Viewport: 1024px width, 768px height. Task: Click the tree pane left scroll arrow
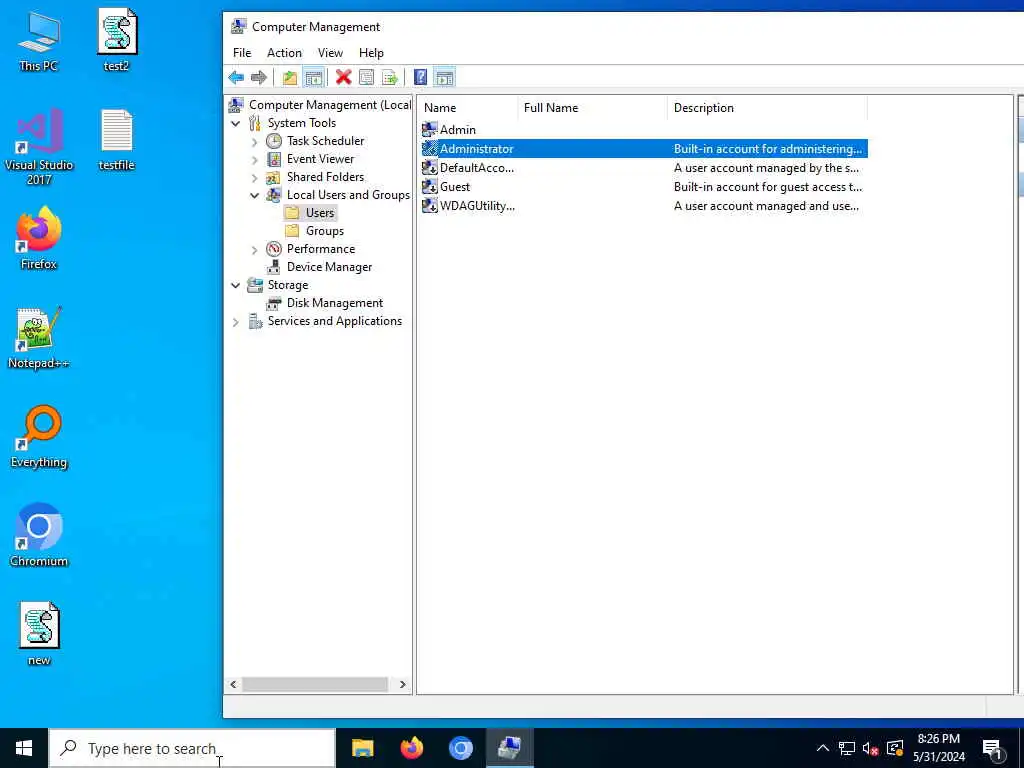click(233, 684)
